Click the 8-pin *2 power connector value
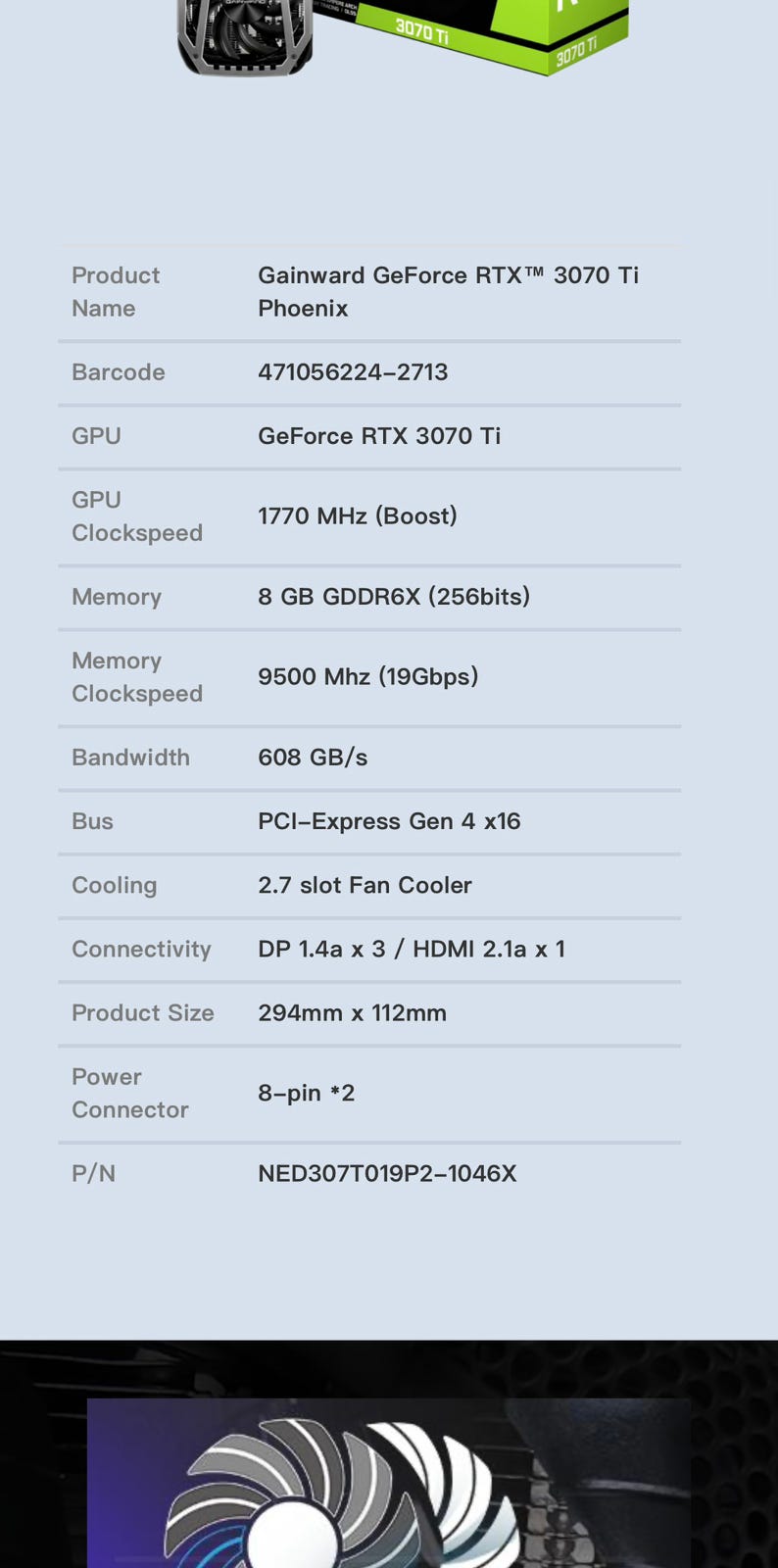The width and height of the screenshot is (778, 1568). coord(306,1093)
